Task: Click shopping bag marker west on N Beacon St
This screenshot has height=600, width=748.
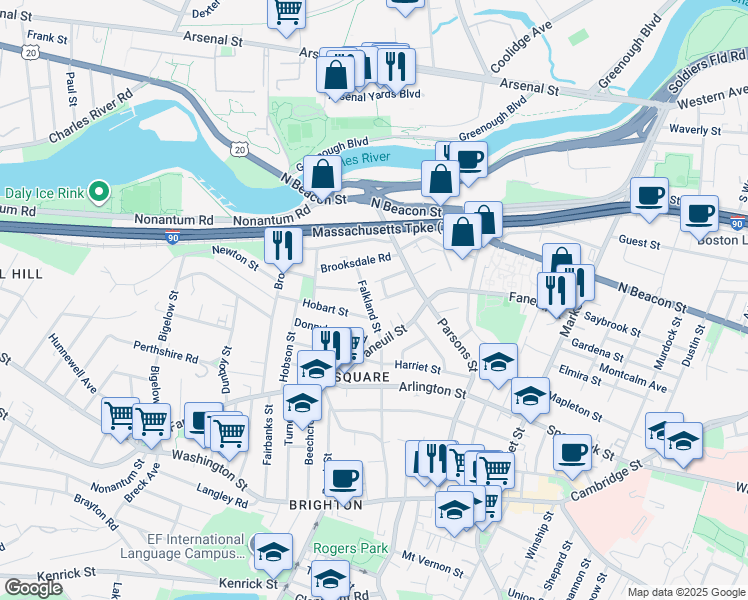Action: 322,176
